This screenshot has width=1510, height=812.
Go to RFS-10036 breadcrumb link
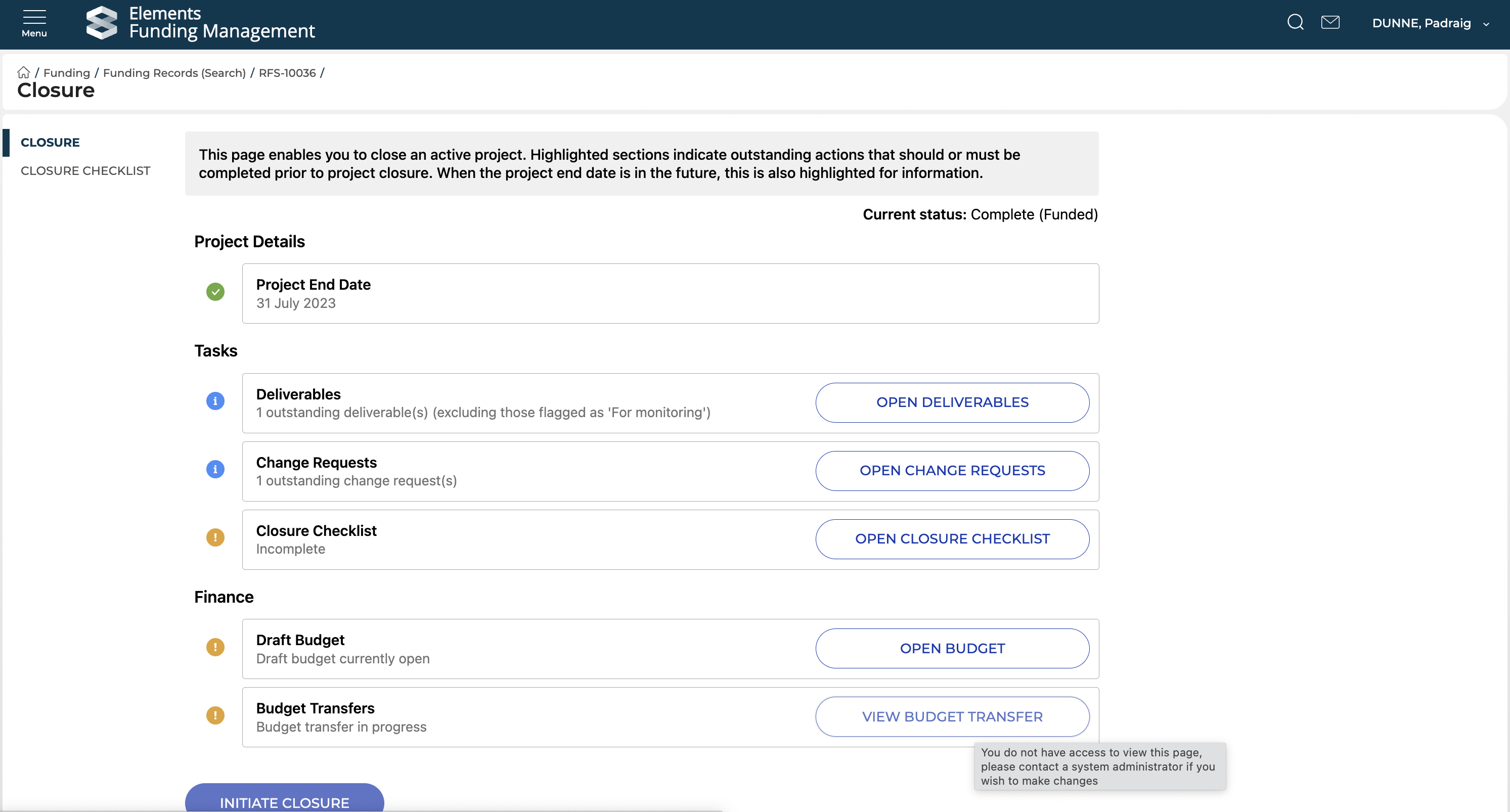[x=287, y=73]
